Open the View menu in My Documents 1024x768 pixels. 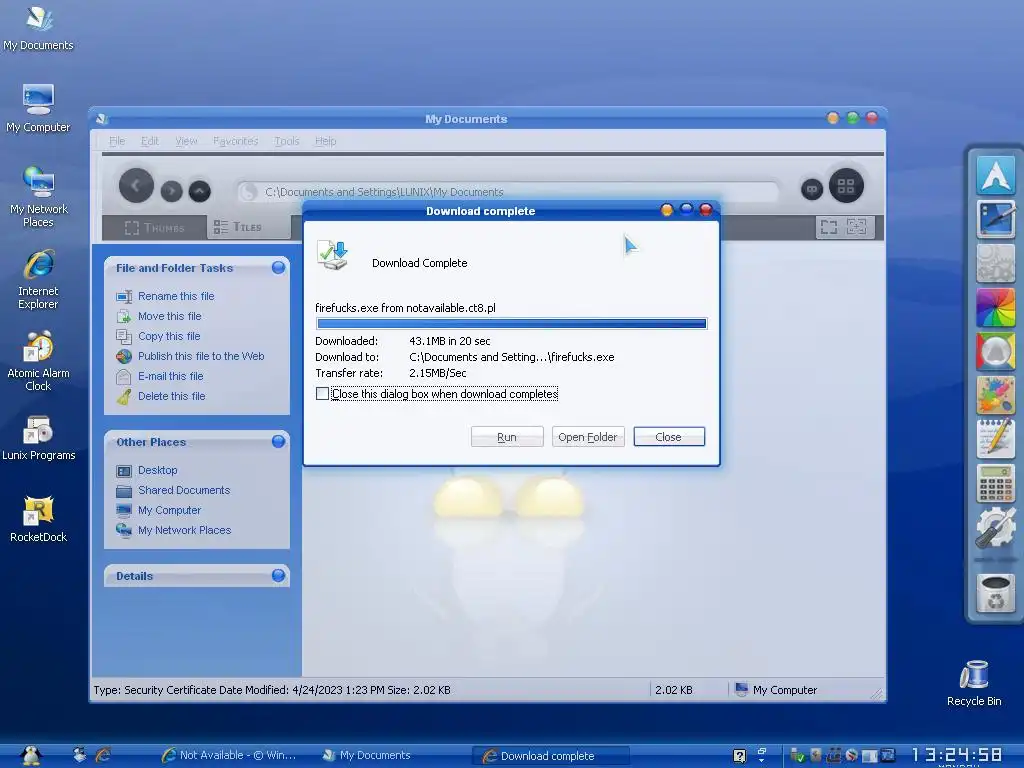click(x=186, y=141)
